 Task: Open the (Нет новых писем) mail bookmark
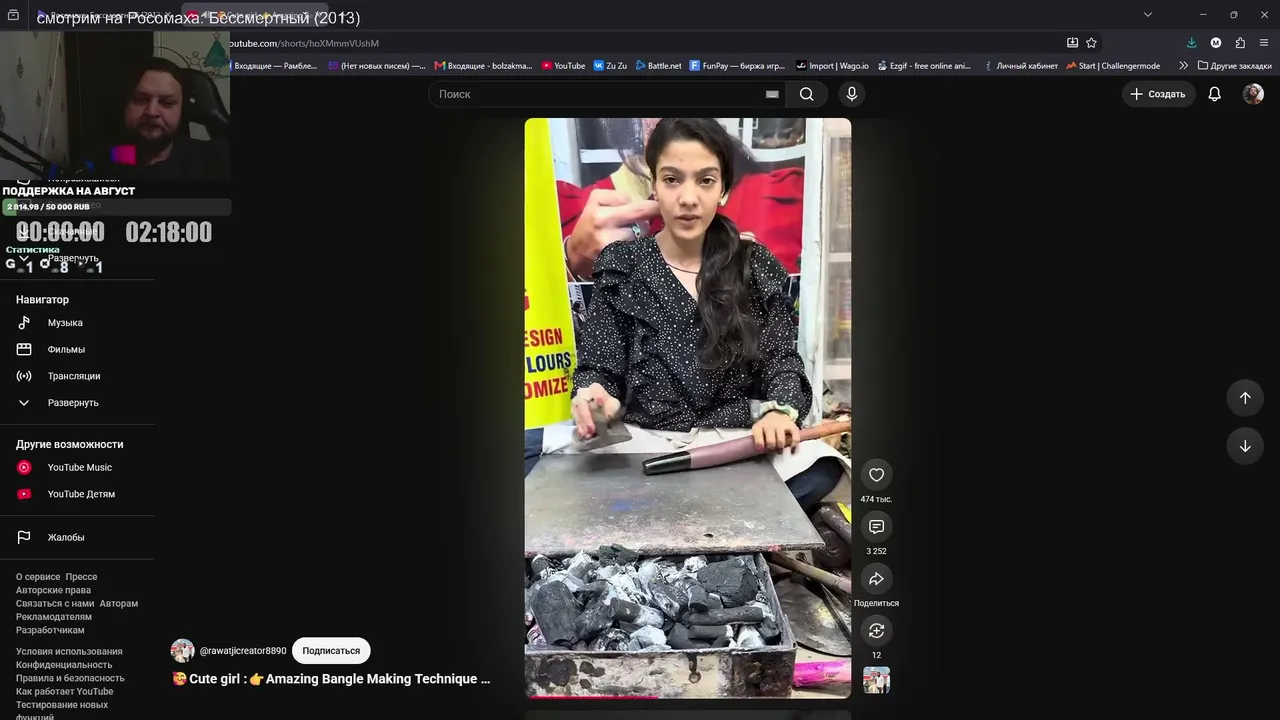(x=377, y=66)
